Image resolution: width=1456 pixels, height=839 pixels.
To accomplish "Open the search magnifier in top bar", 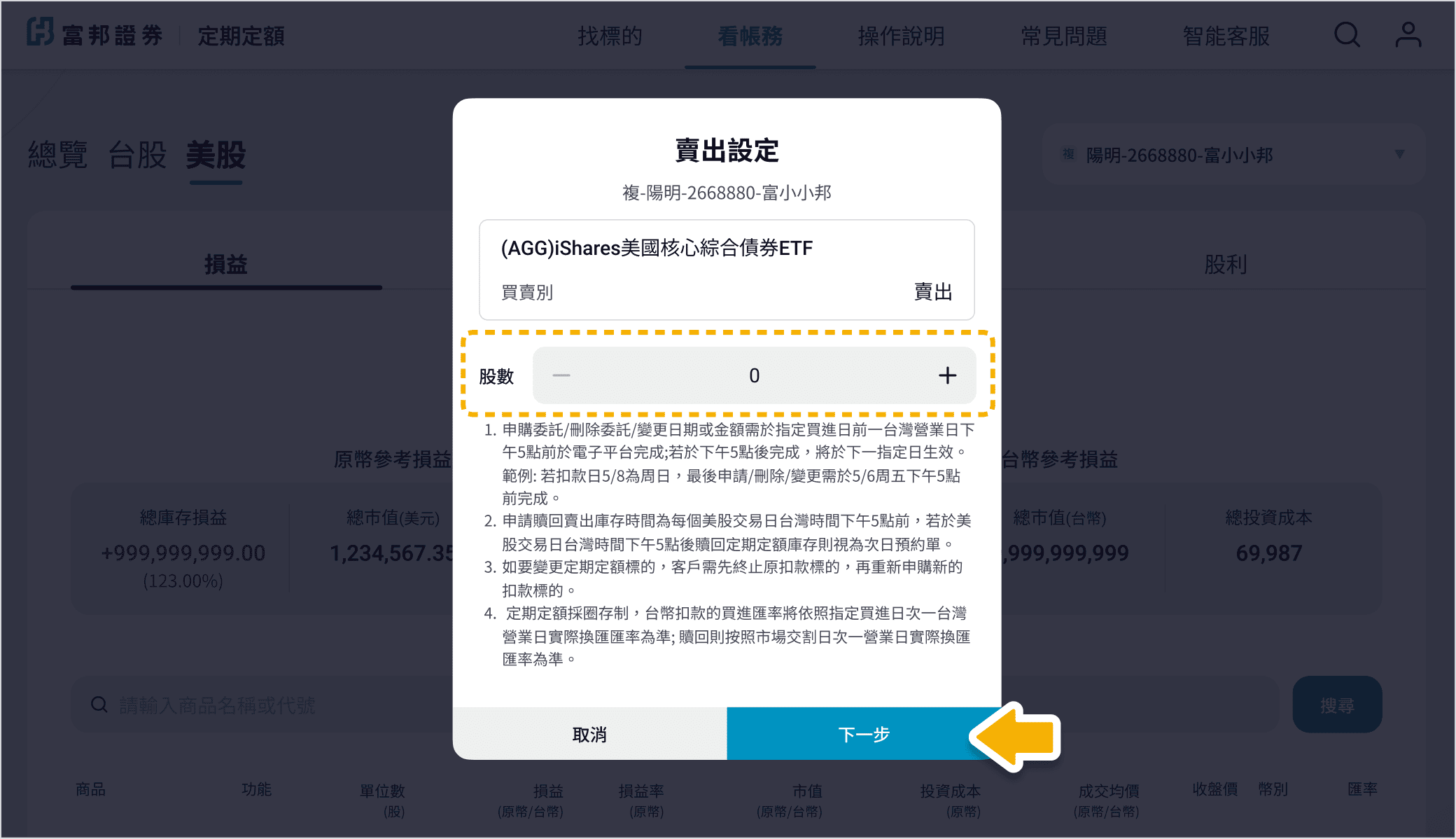I will coord(1346,35).
